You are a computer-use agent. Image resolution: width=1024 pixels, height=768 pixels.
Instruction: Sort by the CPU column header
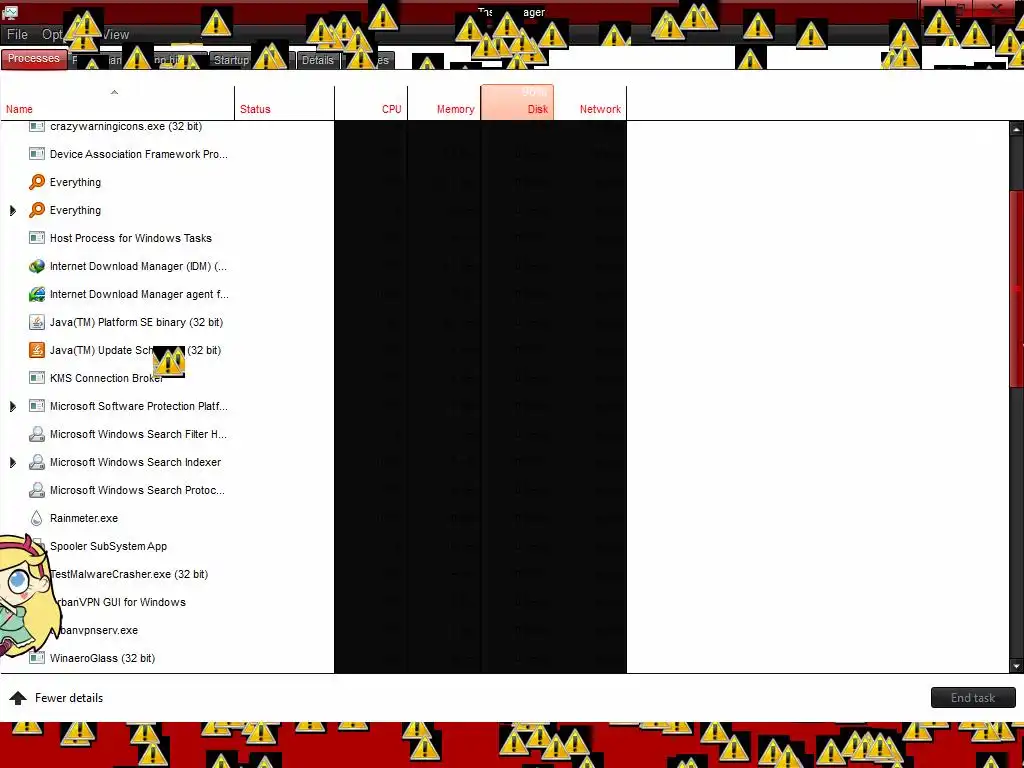pyautogui.click(x=371, y=103)
